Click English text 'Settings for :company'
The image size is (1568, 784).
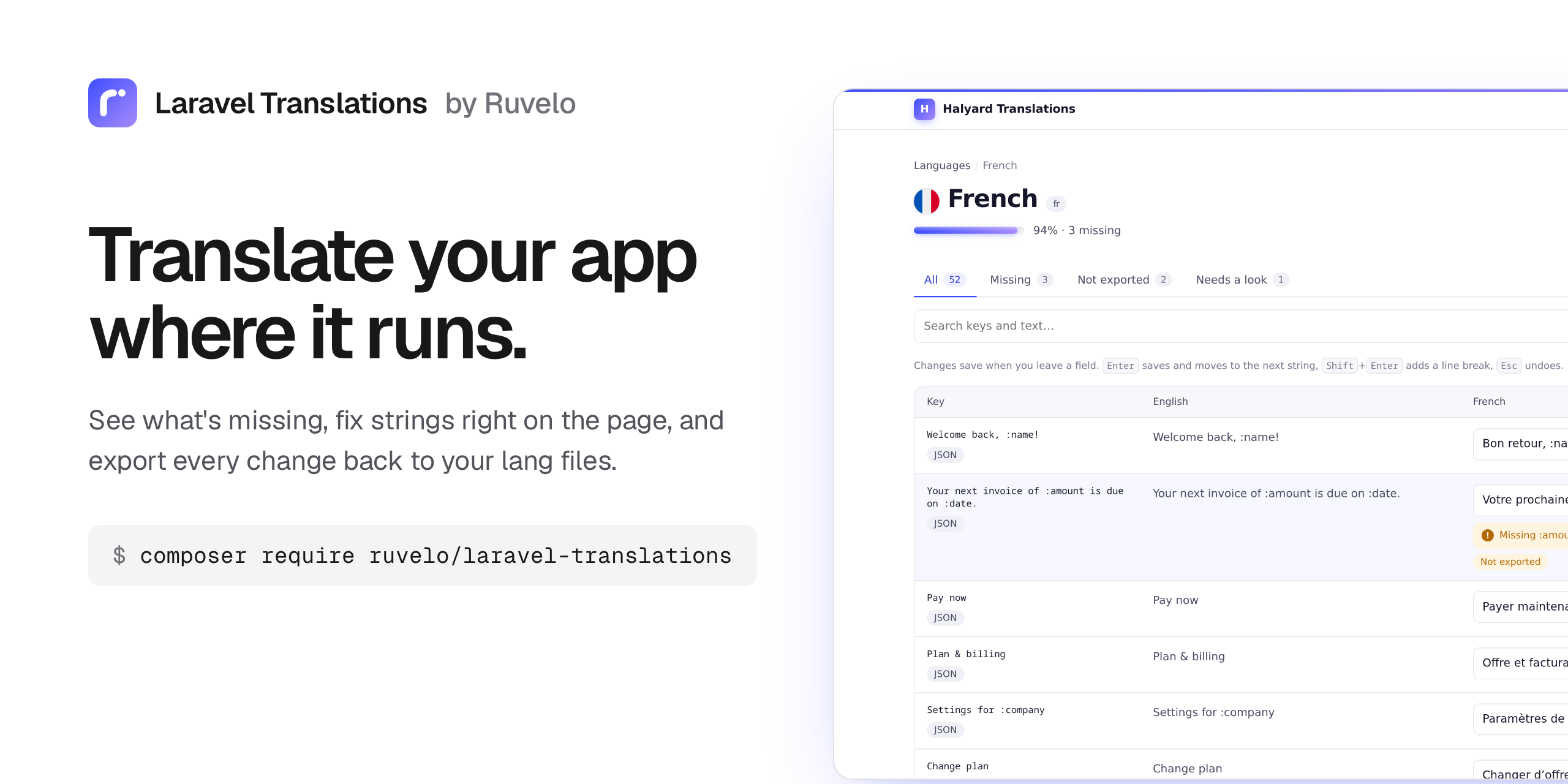click(x=1213, y=712)
